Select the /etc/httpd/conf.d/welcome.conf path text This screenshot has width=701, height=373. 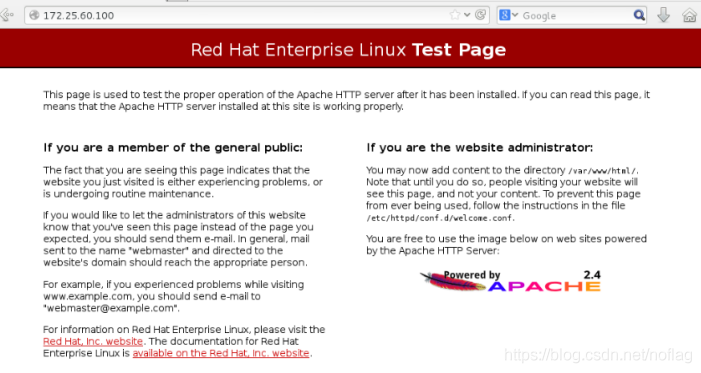[440, 218]
